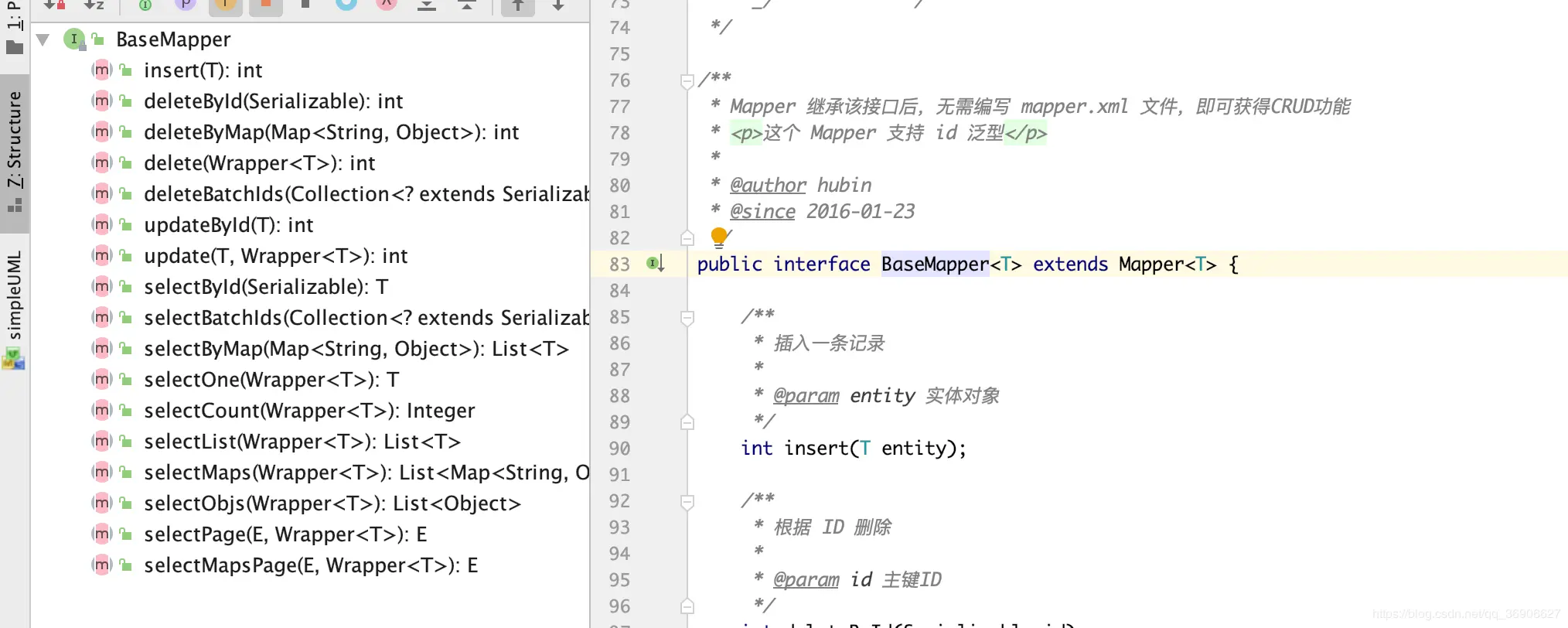Click Mapper<T> after extends keyword

[x=1167, y=265]
